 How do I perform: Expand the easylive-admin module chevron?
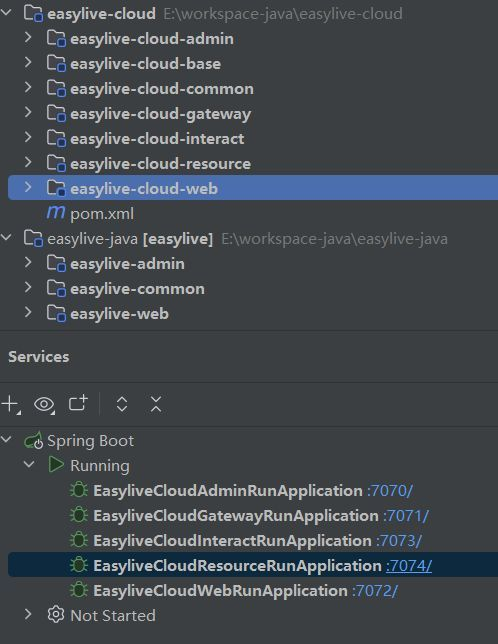click(x=28, y=262)
